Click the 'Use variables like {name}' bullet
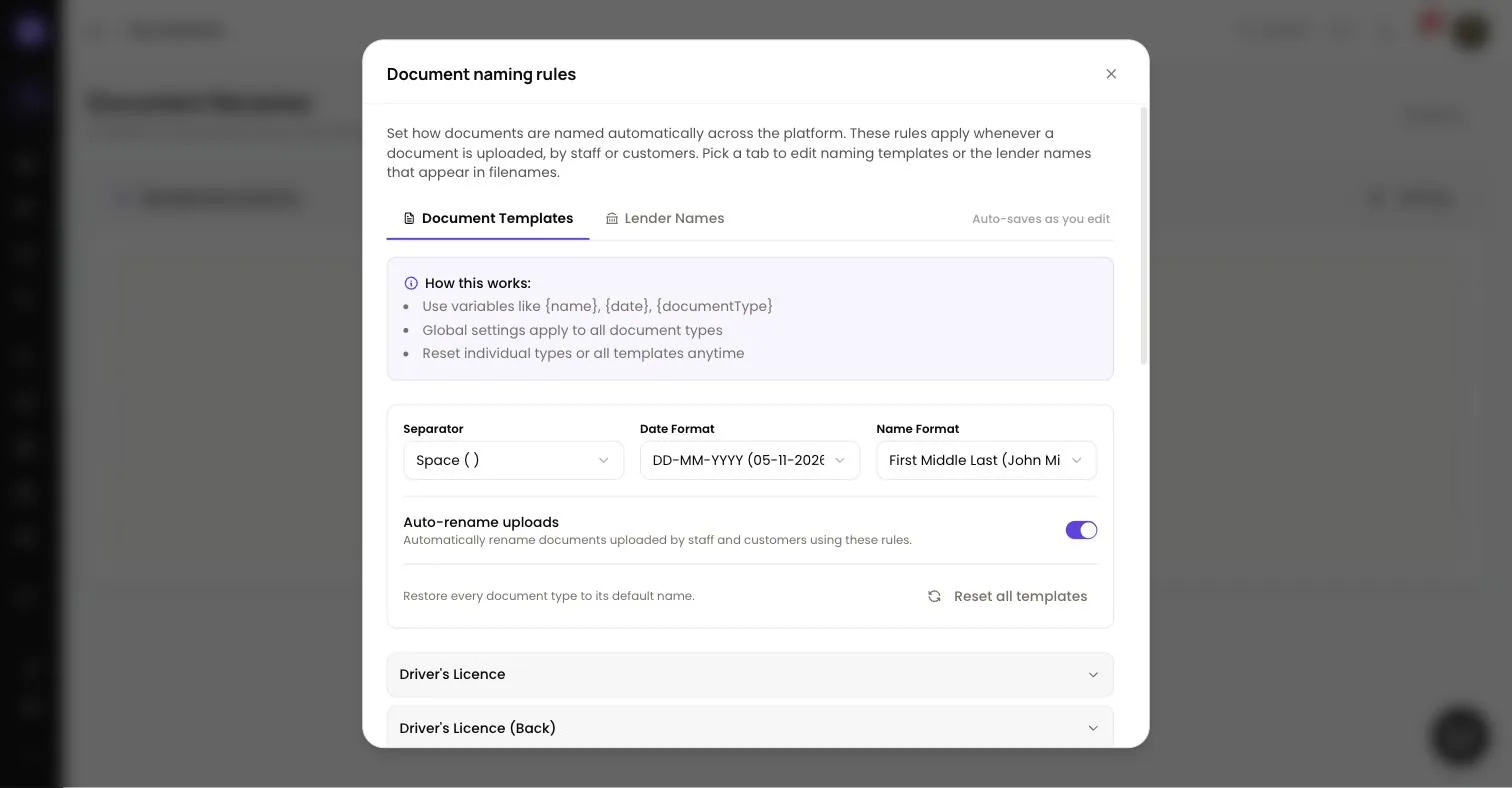 coord(597,306)
